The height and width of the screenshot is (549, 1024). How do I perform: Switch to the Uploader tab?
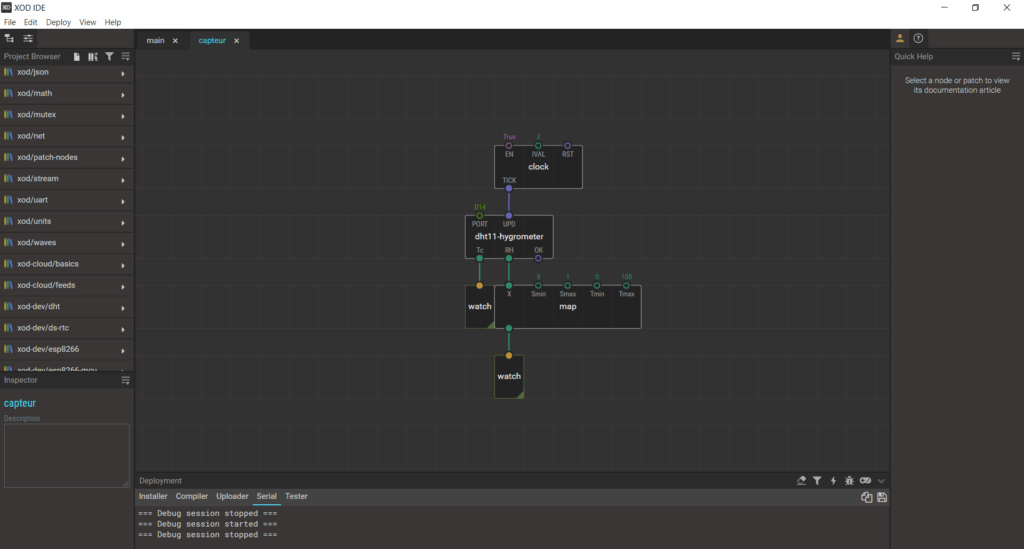232,496
